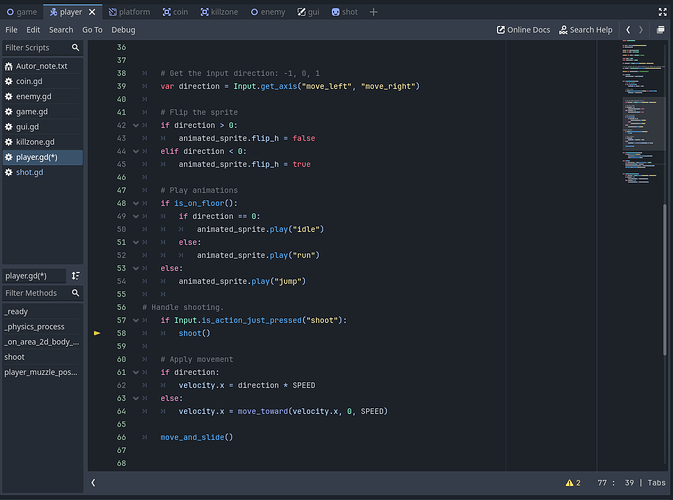This screenshot has height=500, width=673.
Task: Open shot.gd script
Action: 42,172
